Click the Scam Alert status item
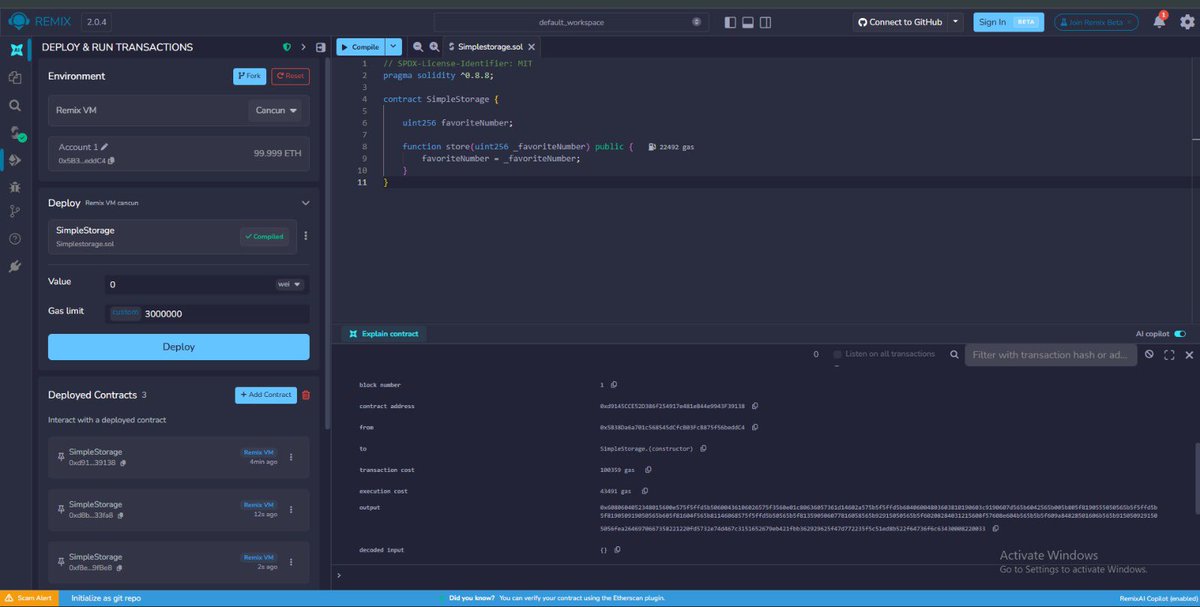 (x=29, y=598)
